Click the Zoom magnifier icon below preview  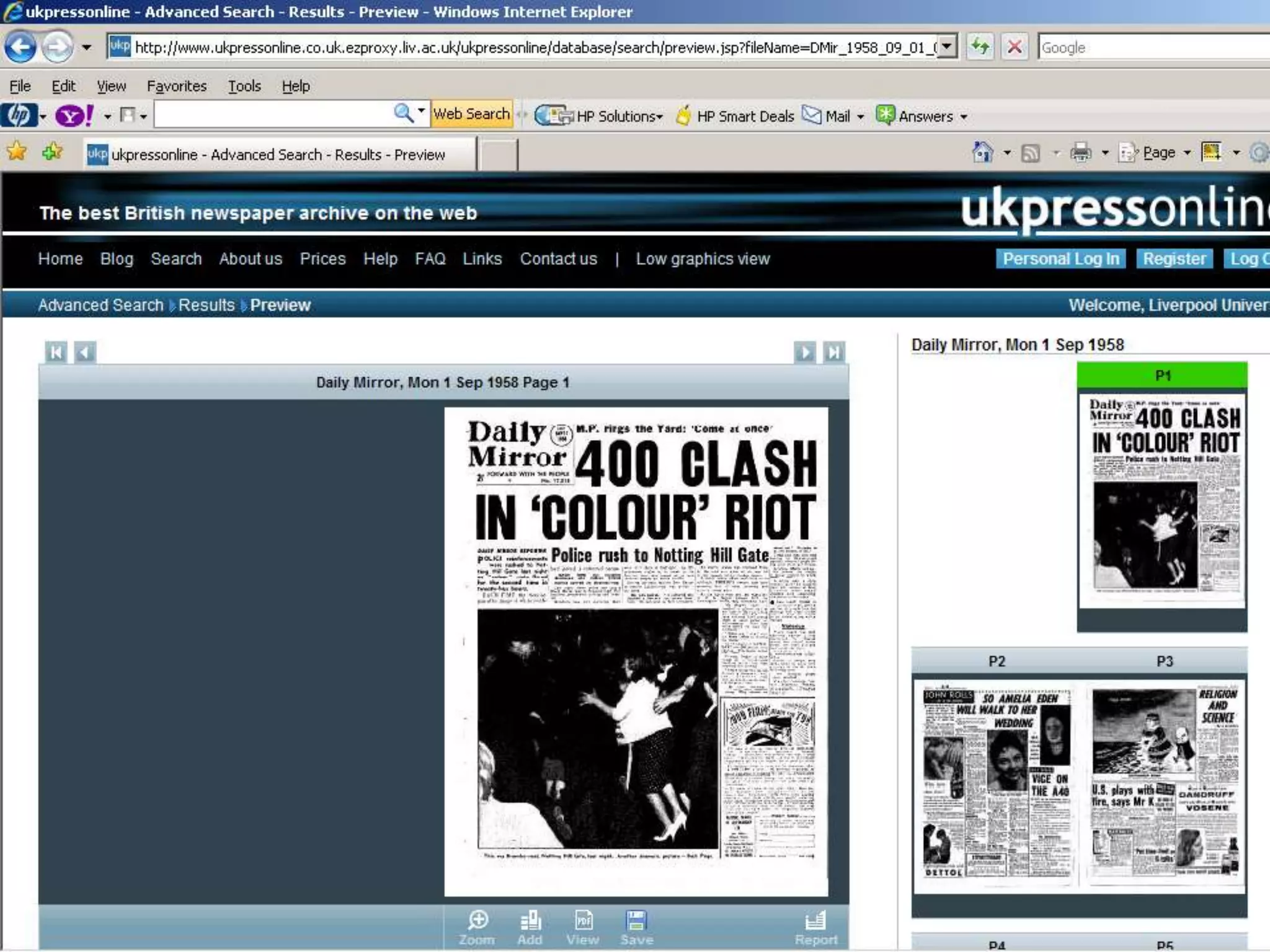click(x=477, y=920)
